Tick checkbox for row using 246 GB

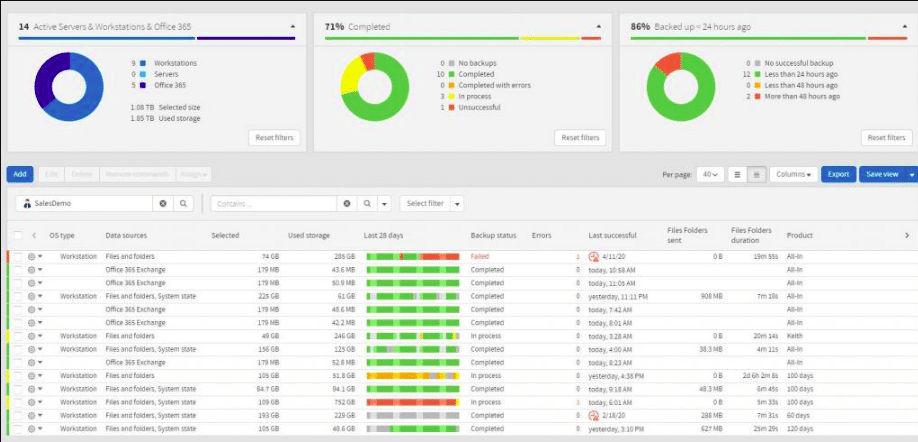click(18, 336)
